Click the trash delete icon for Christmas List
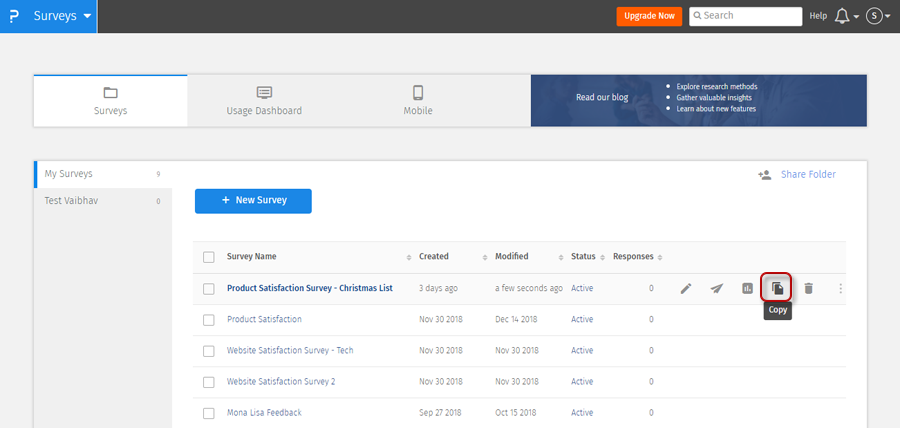This screenshot has width=900, height=428. pyautogui.click(x=808, y=289)
